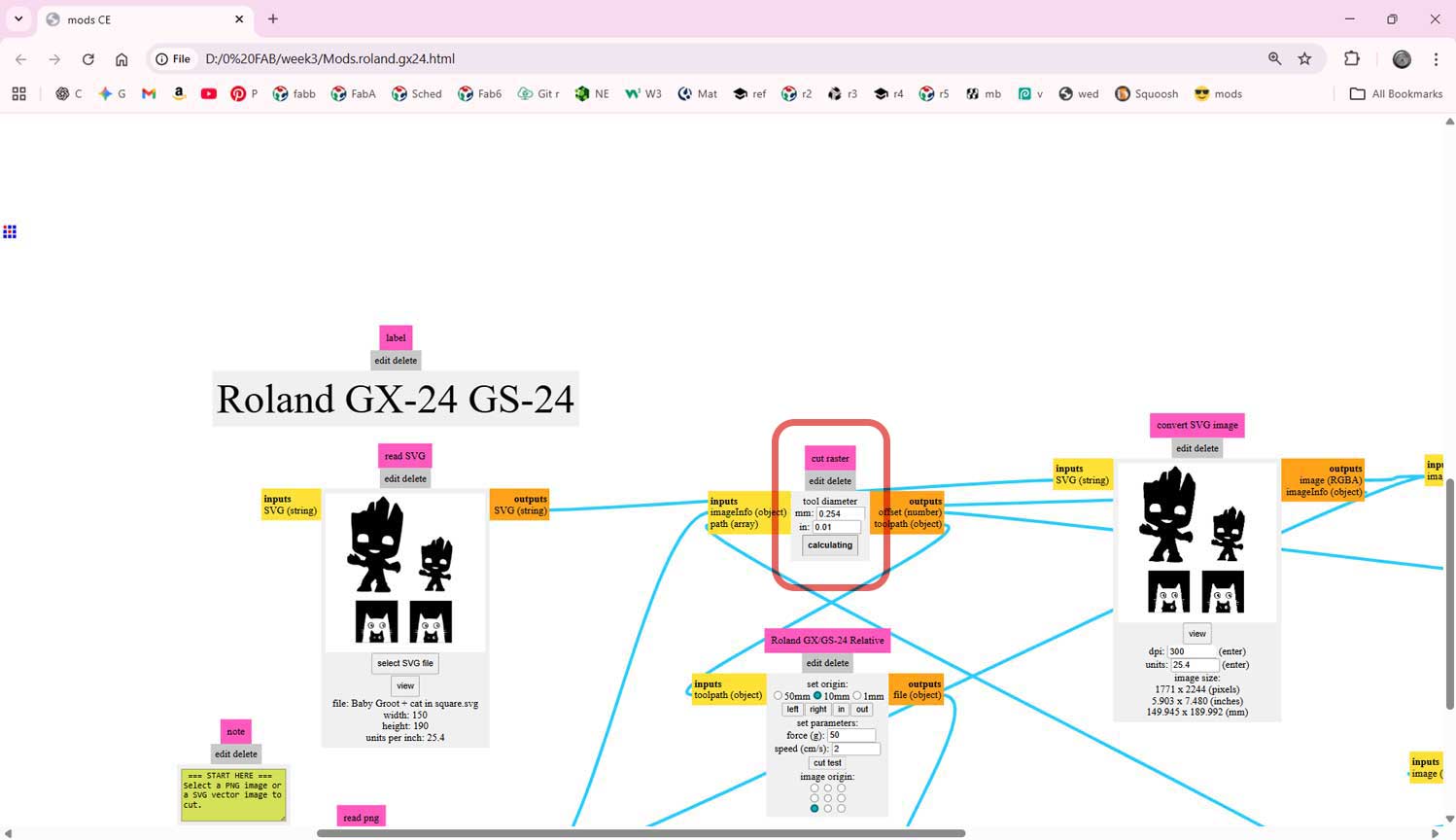Screen dimensions: 1456x840
Task: Open the Gmail bookmark
Action: (x=149, y=94)
